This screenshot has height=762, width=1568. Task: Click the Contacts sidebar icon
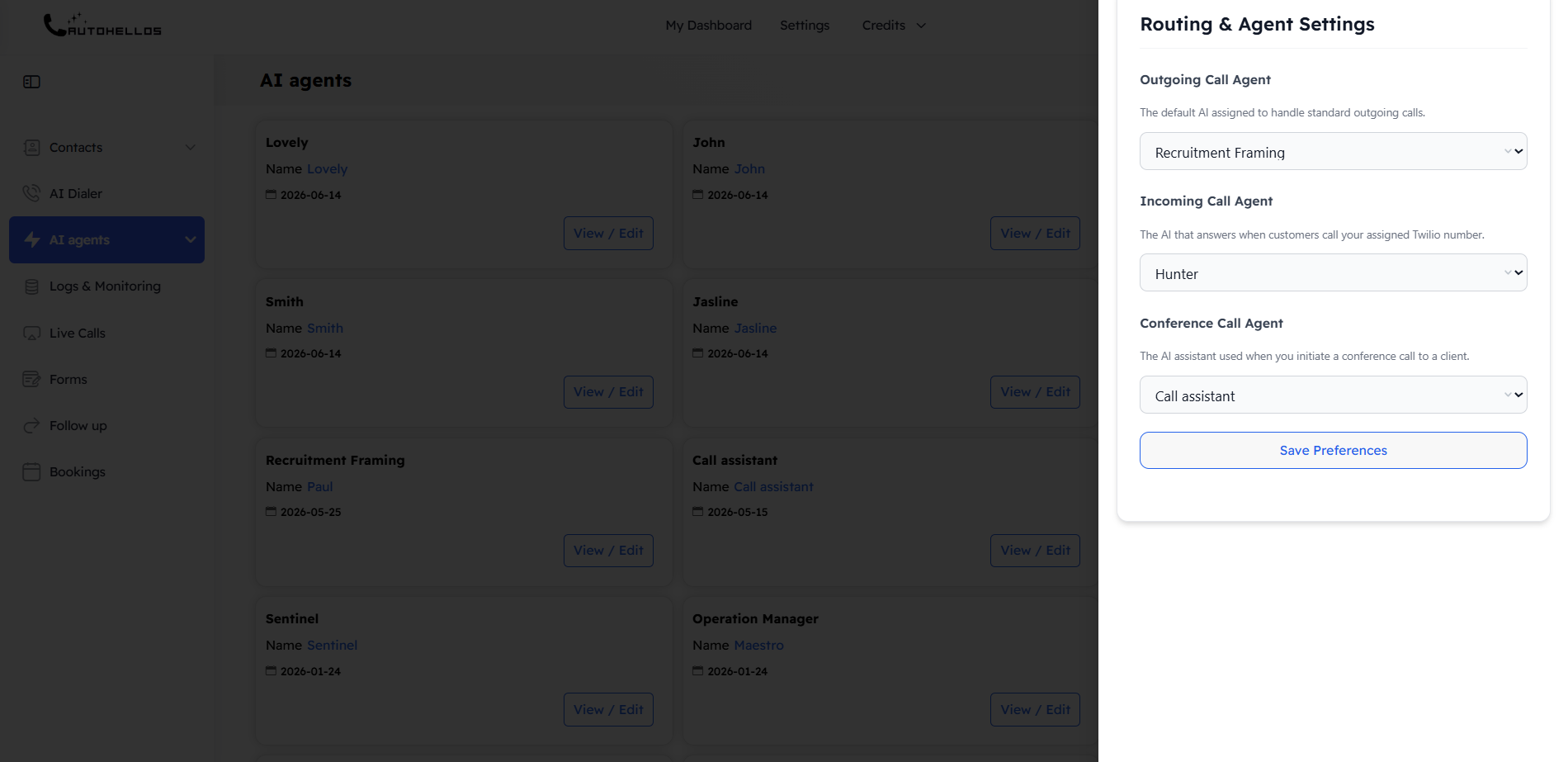click(31, 148)
